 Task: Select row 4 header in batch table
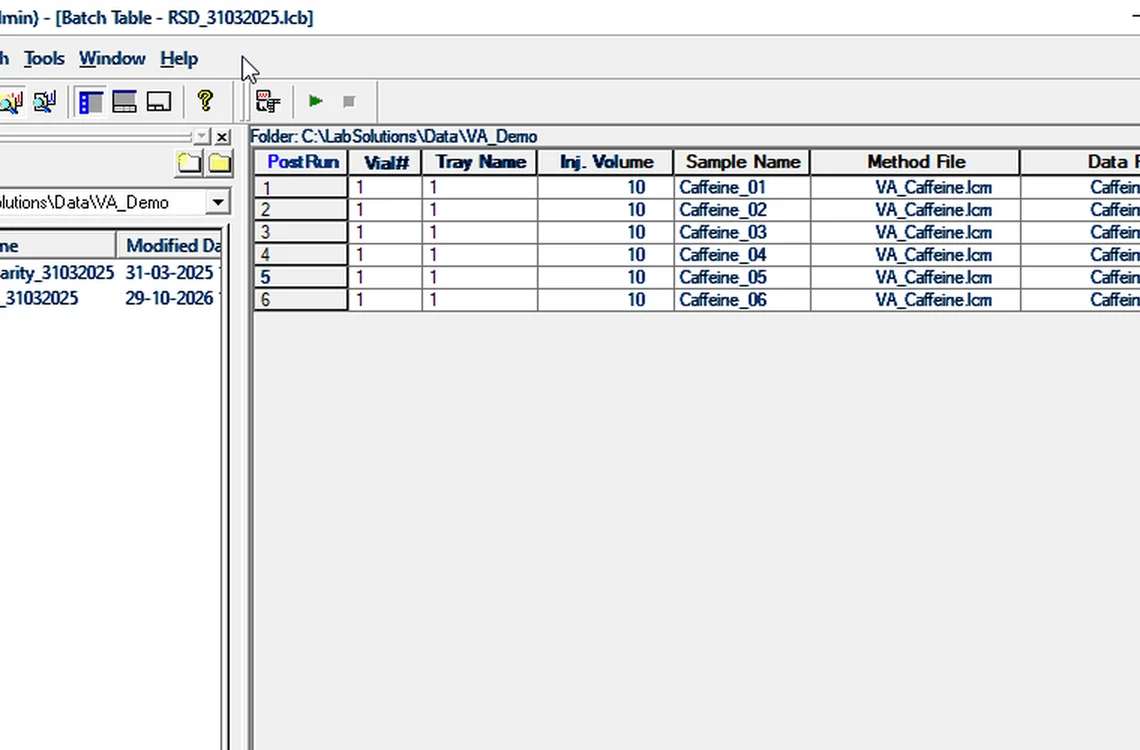pyautogui.click(x=301, y=255)
